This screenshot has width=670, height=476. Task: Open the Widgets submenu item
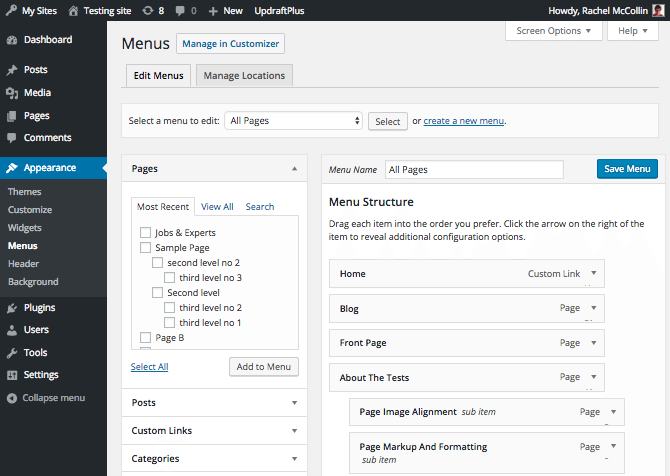point(25,228)
